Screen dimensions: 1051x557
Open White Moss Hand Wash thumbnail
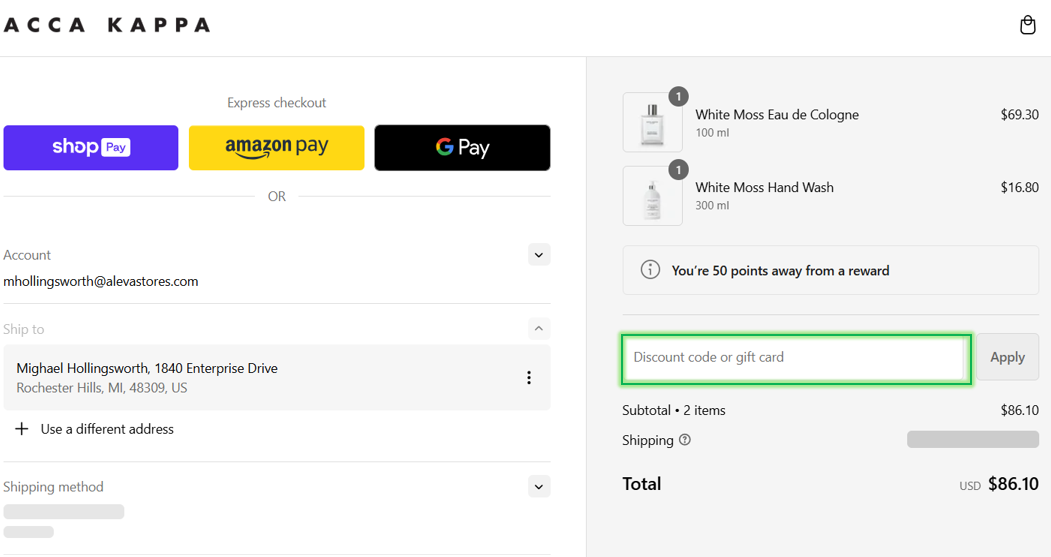coord(652,196)
